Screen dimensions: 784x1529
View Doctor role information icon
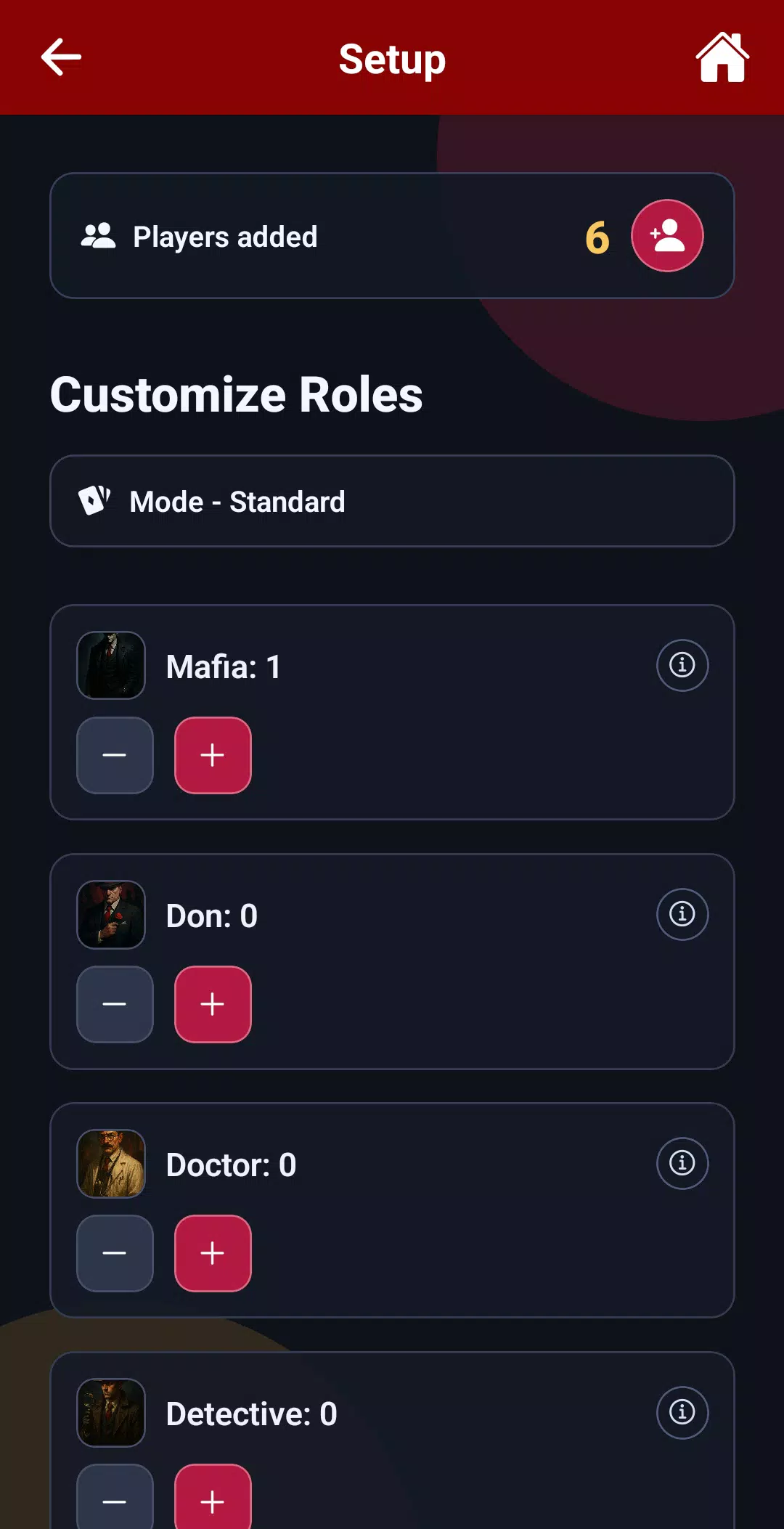[x=682, y=1163]
